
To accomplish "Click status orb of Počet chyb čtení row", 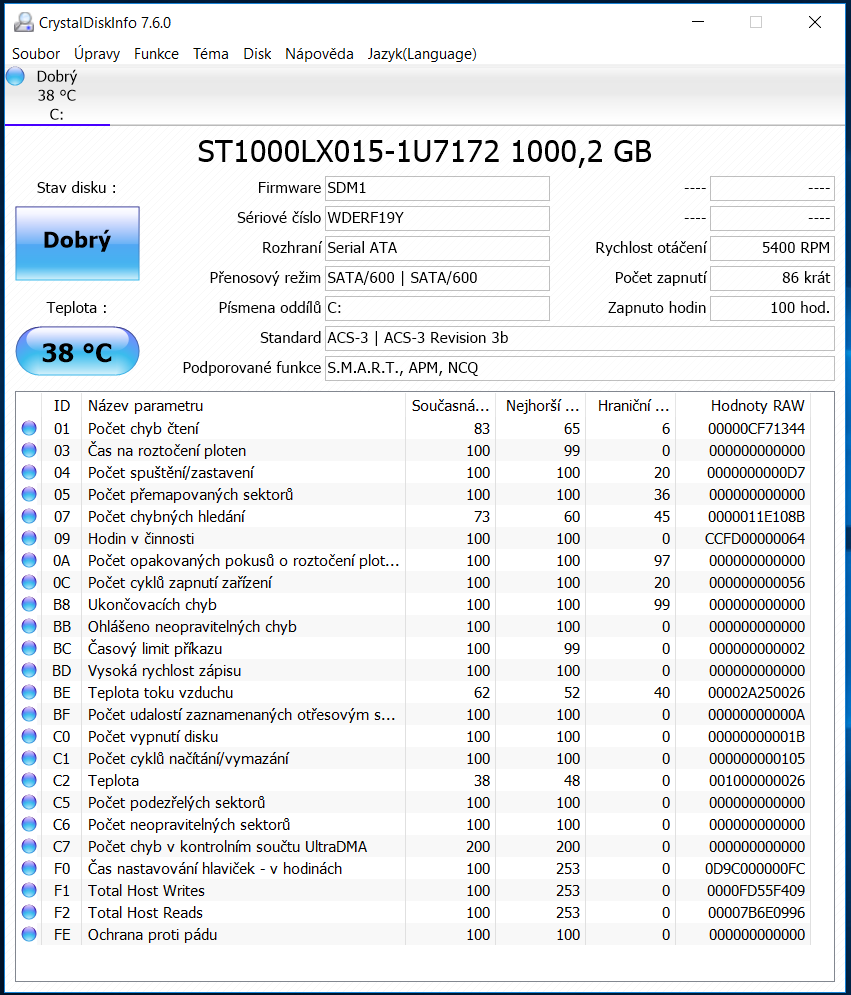I will pos(29,429).
